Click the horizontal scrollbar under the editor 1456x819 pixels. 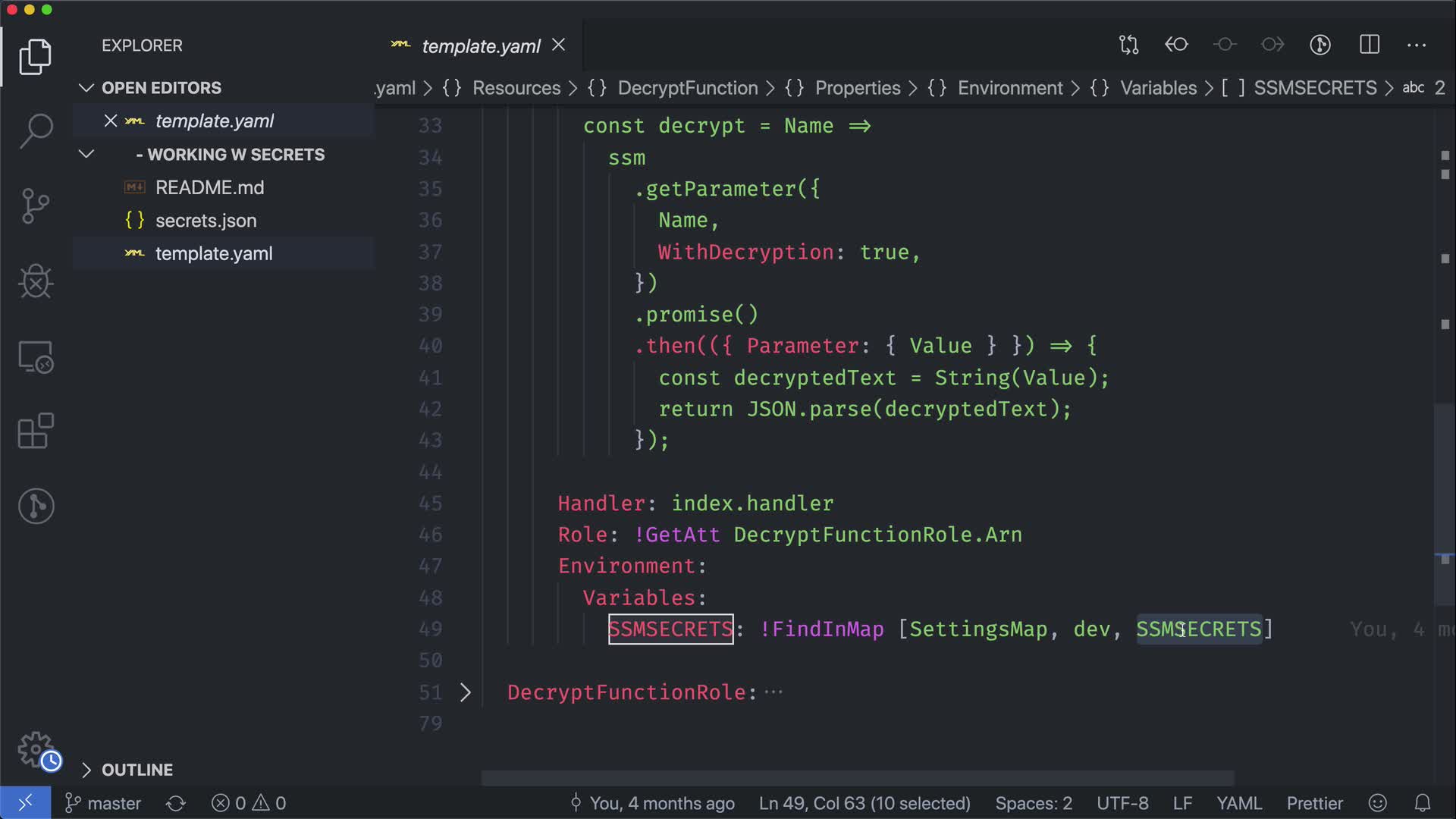pyautogui.click(x=857, y=778)
